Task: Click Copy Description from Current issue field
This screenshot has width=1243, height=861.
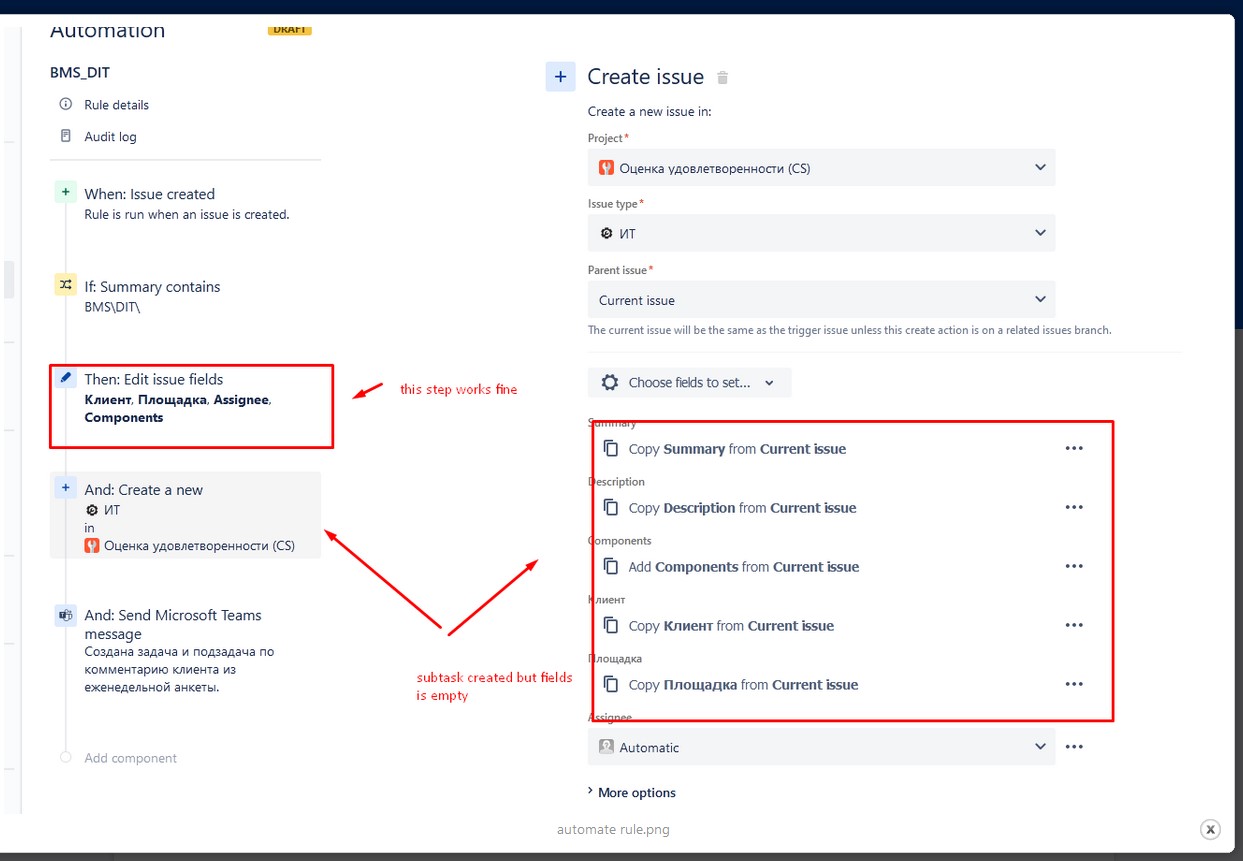Action: pos(742,508)
